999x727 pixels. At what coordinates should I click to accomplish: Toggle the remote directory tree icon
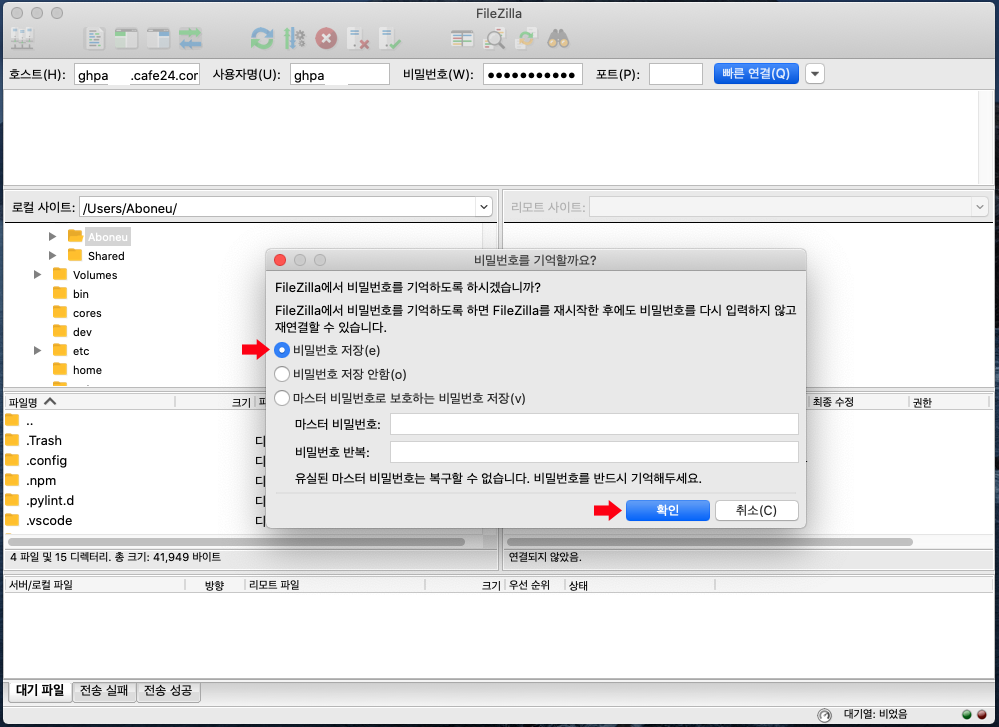coord(158,39)
